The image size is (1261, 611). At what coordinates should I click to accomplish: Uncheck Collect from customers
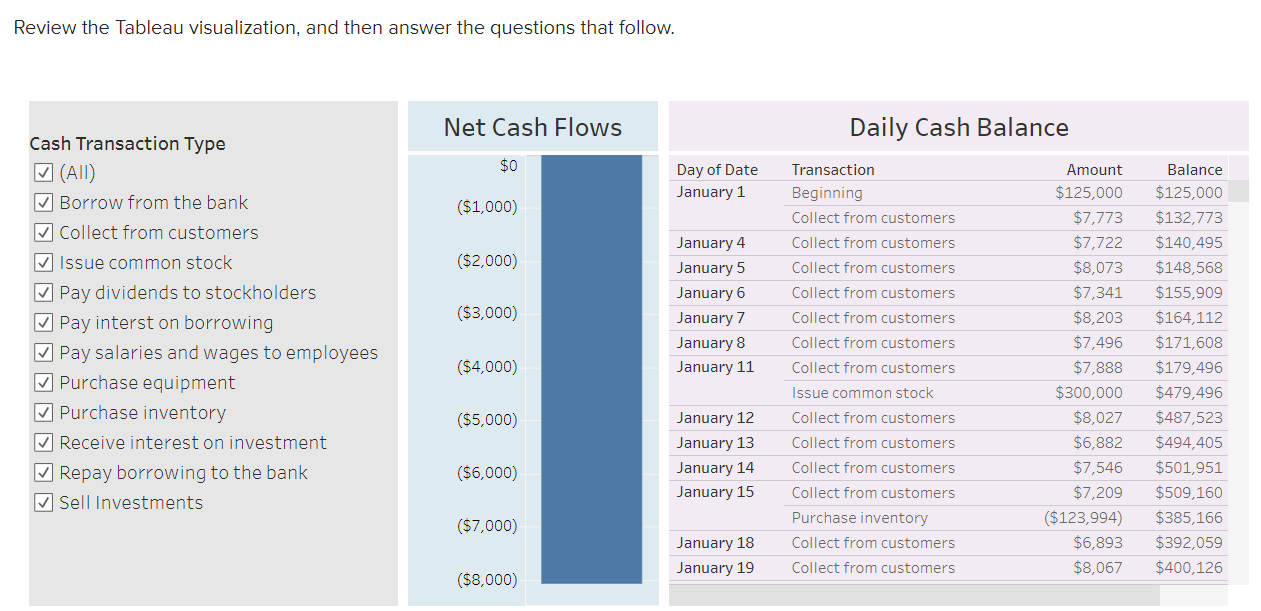43,232
